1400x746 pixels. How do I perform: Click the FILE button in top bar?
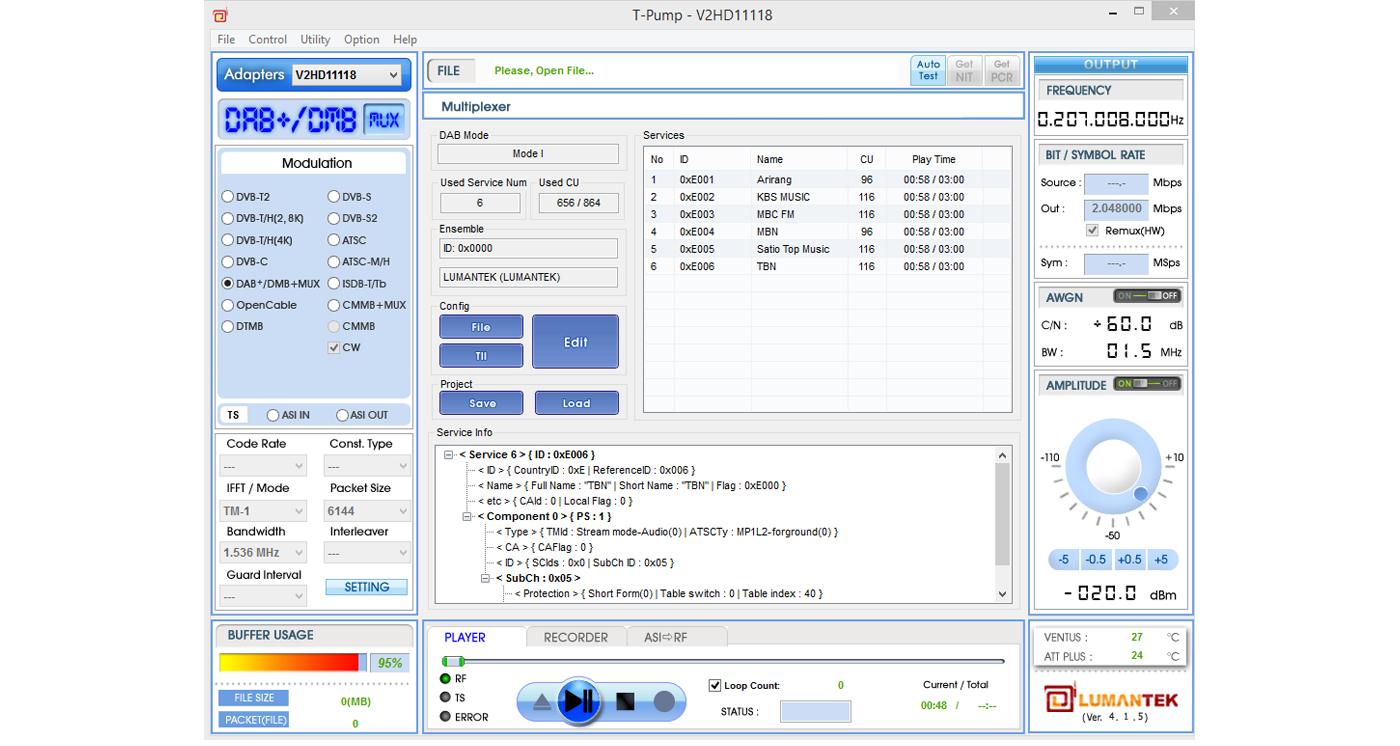click(449, 71)
